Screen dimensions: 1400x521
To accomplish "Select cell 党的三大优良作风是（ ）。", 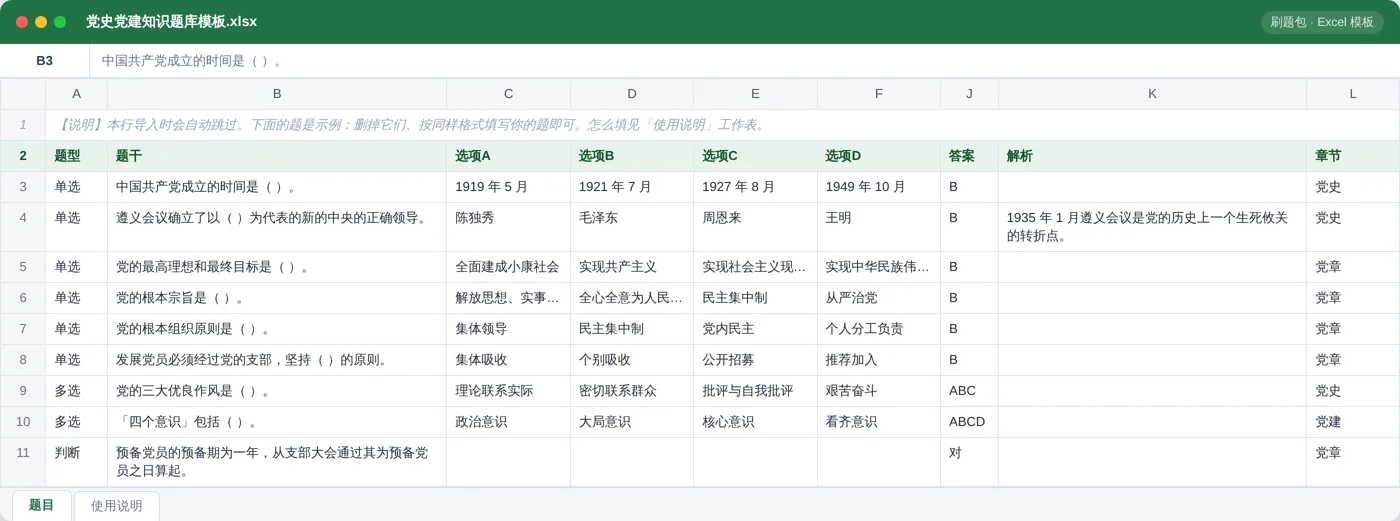I will (277, 391).
